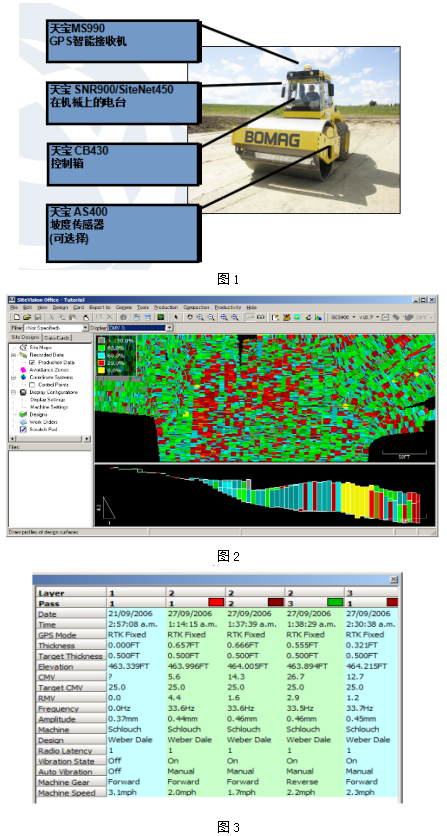This screenshot has width=447, height=836.
Task: Toggle the Production Data checkbox
Action: click(x=32, y=363)
